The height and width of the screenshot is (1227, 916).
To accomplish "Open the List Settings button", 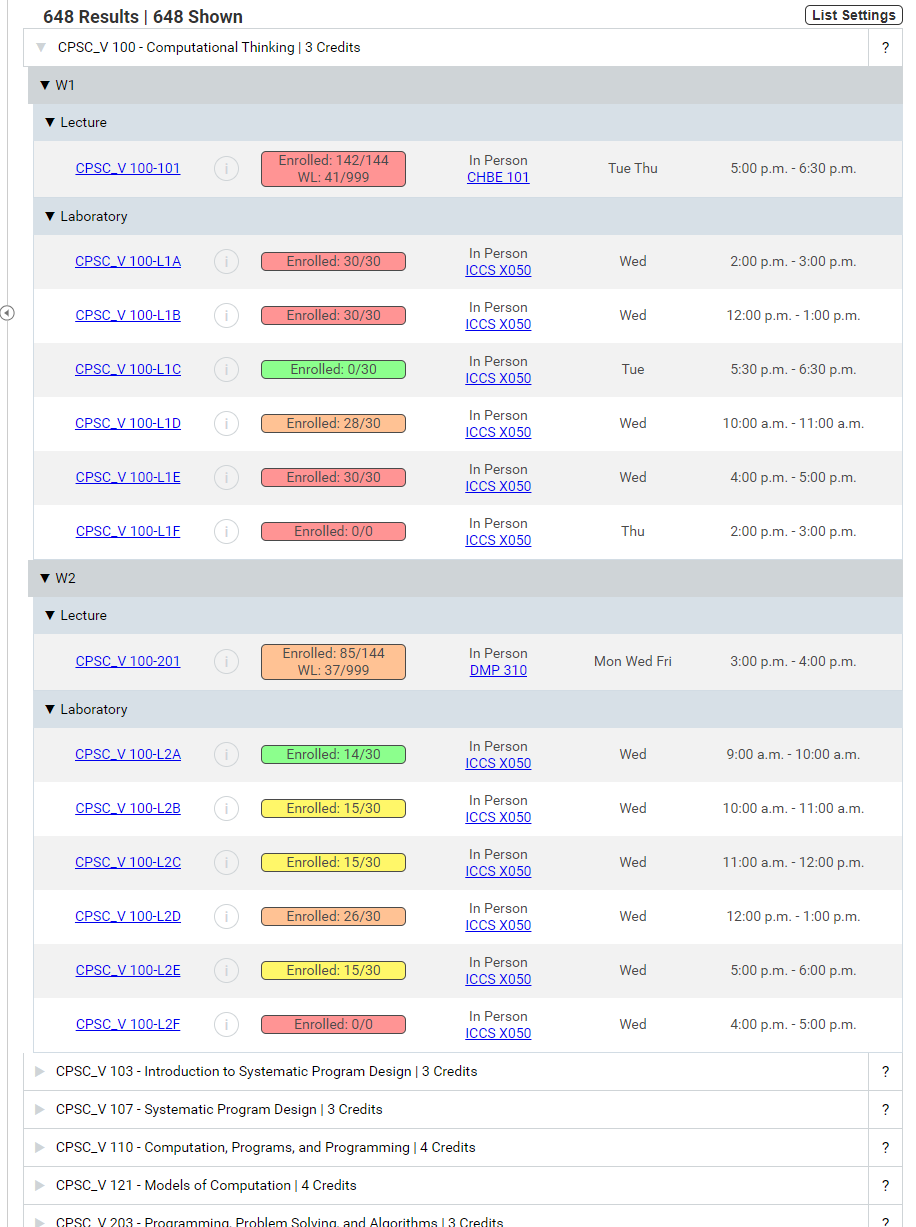I will (x=852, y=15).
